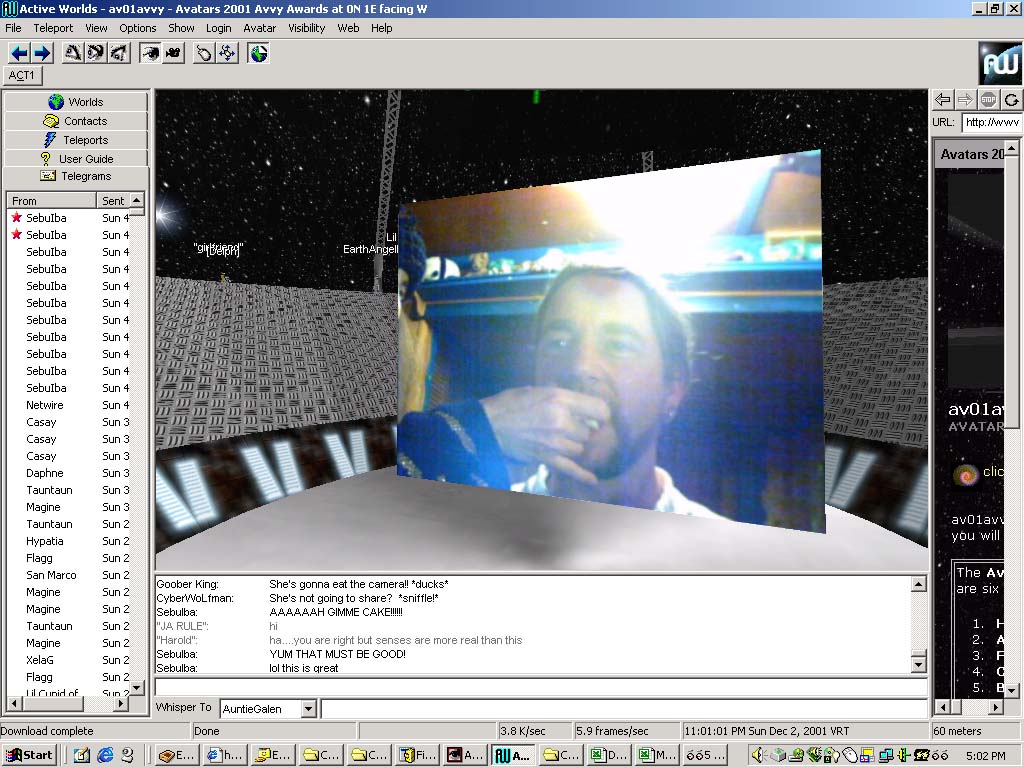Open the Teleports tab
Image resolution: width=1024 pixels, height=768 pixels.
[x=76, y=140]
